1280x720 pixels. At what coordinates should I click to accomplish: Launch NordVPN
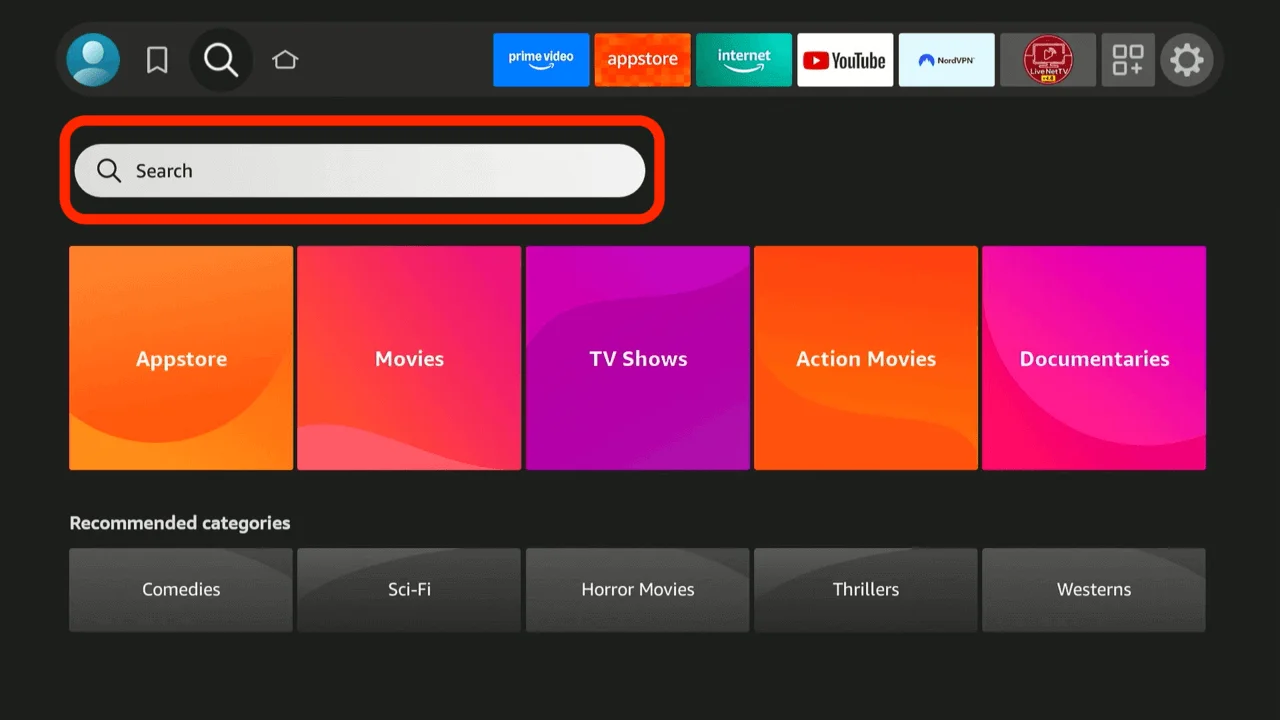[x=946, y=59]
